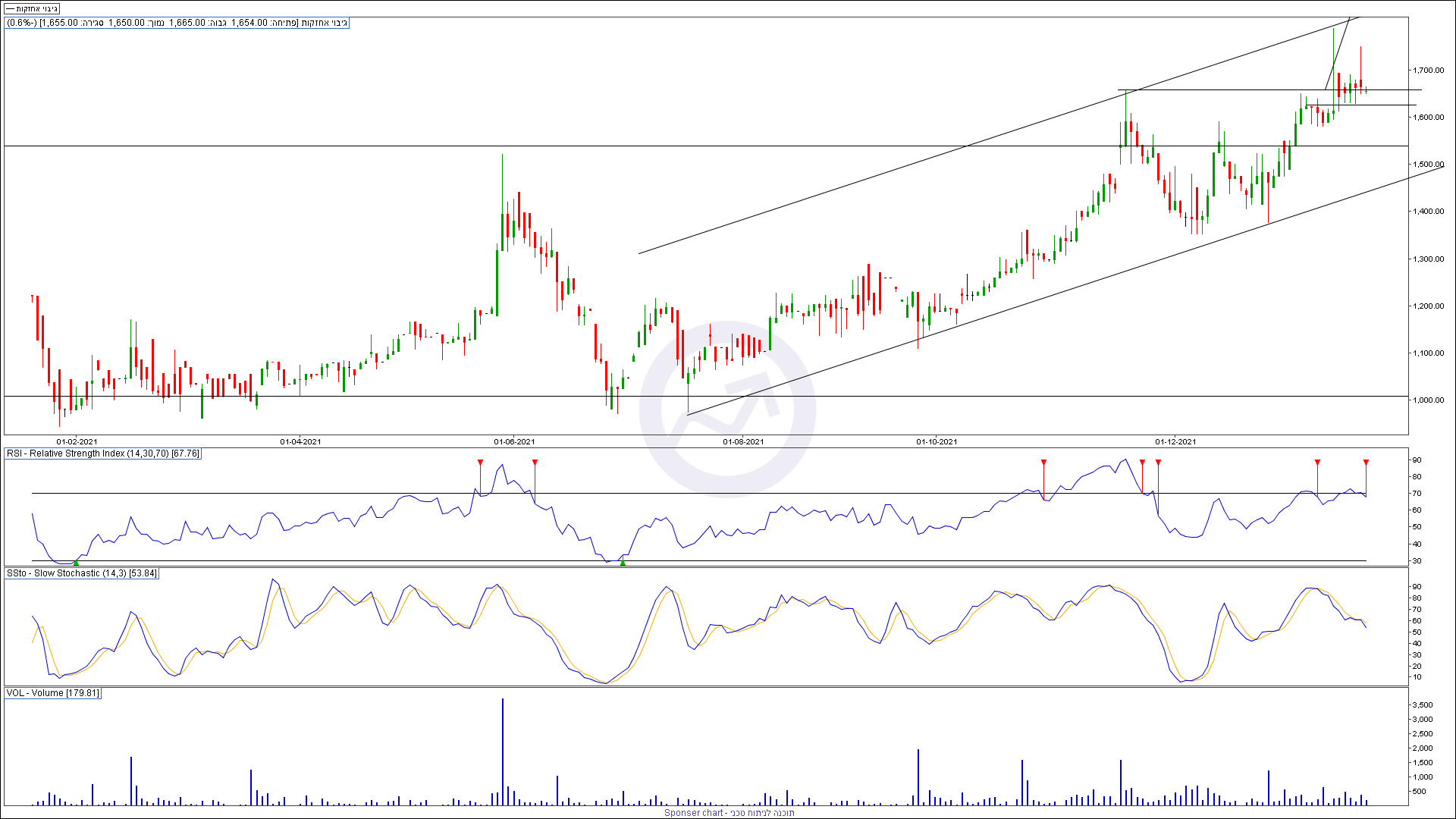Click the first red RSI overbought triangle
The width and height of the screenshot is (1456, 819).
tap(480, 463)
